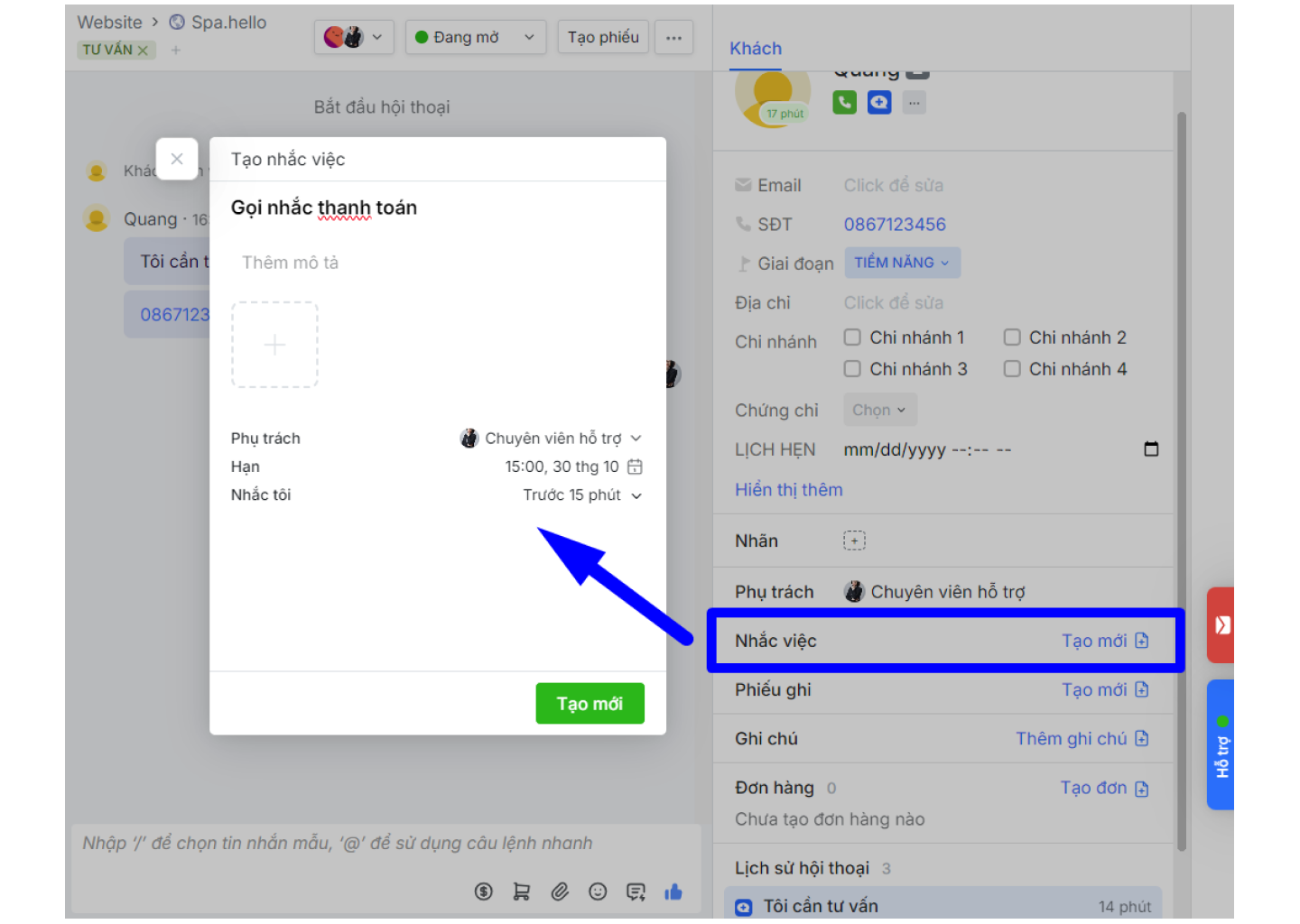Click the green Tạo mới button
1300x924 pixels.
[x=590, y=704]
